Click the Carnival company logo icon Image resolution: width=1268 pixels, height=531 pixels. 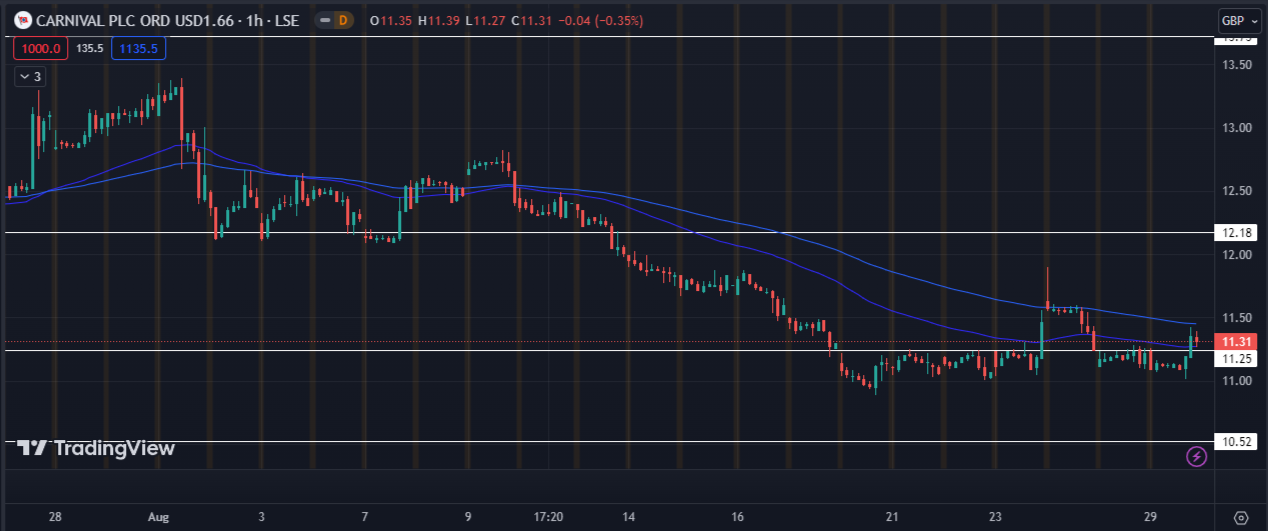pos(21,20)
